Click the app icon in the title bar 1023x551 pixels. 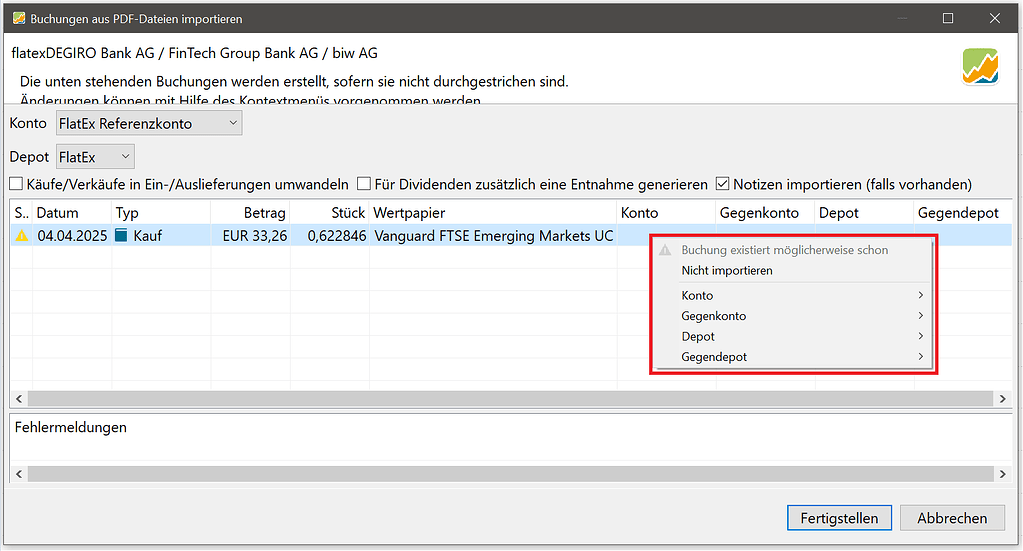[19, 18]
